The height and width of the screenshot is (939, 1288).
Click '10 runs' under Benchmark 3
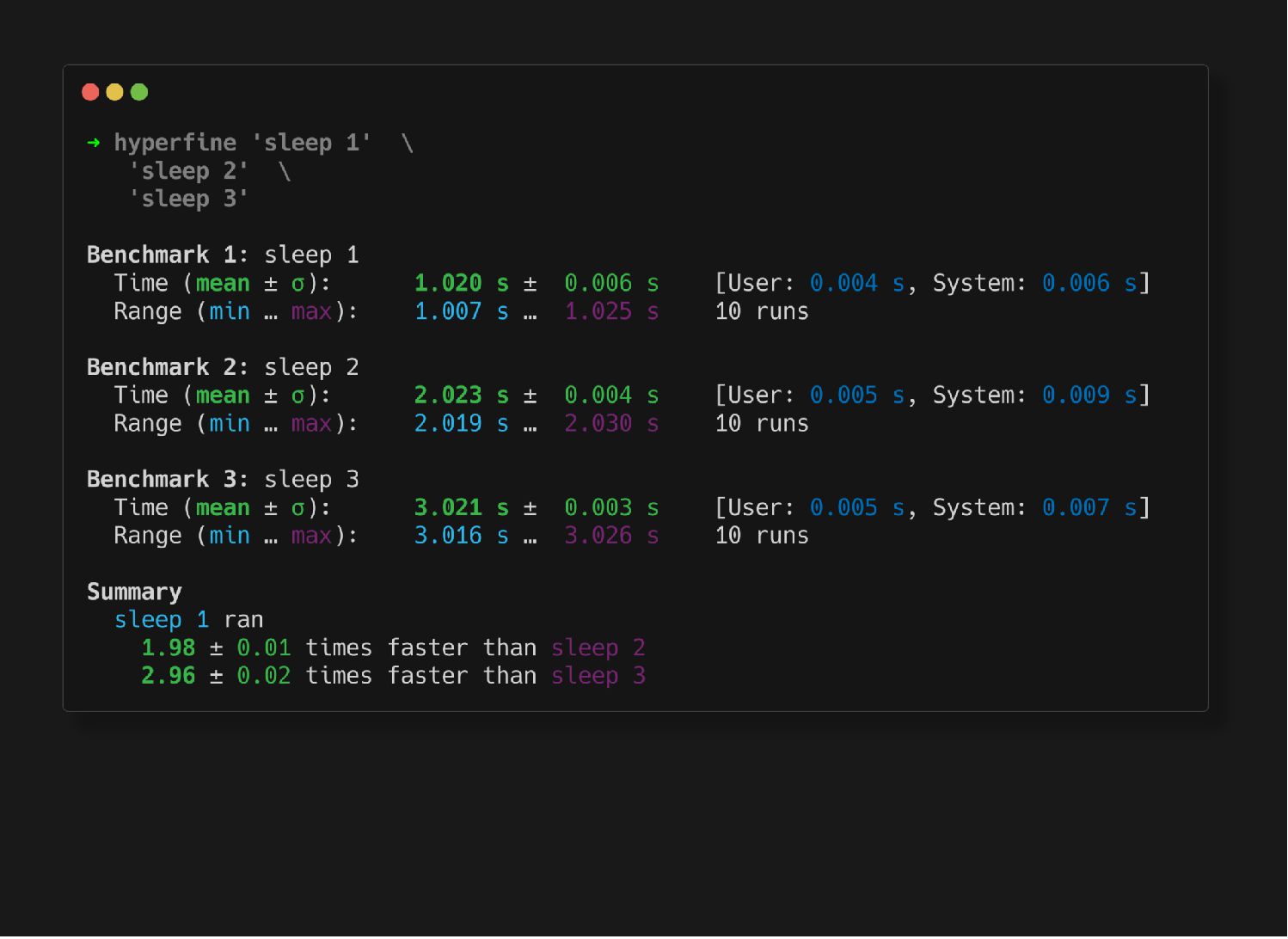(x=762, y=535)
